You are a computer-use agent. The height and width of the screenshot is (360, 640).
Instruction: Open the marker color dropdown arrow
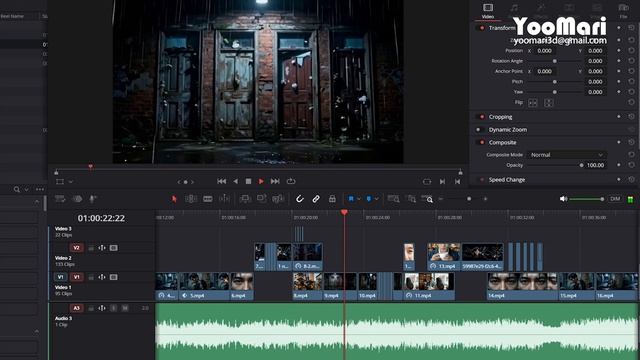click(x=376, y=199)
